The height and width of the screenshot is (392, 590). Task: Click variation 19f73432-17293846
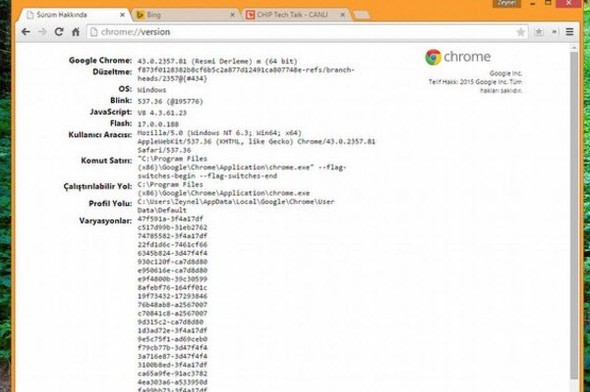tap(172, 296)
